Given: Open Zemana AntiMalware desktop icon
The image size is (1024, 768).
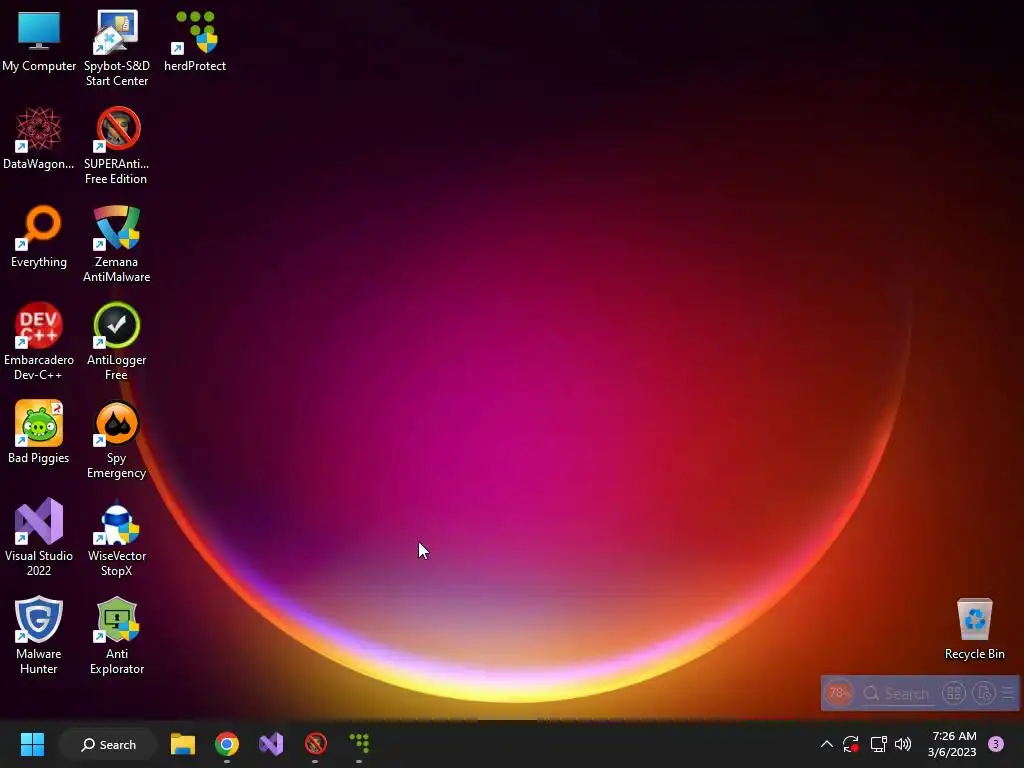Looking at the screenshot, I should point(117,244).
